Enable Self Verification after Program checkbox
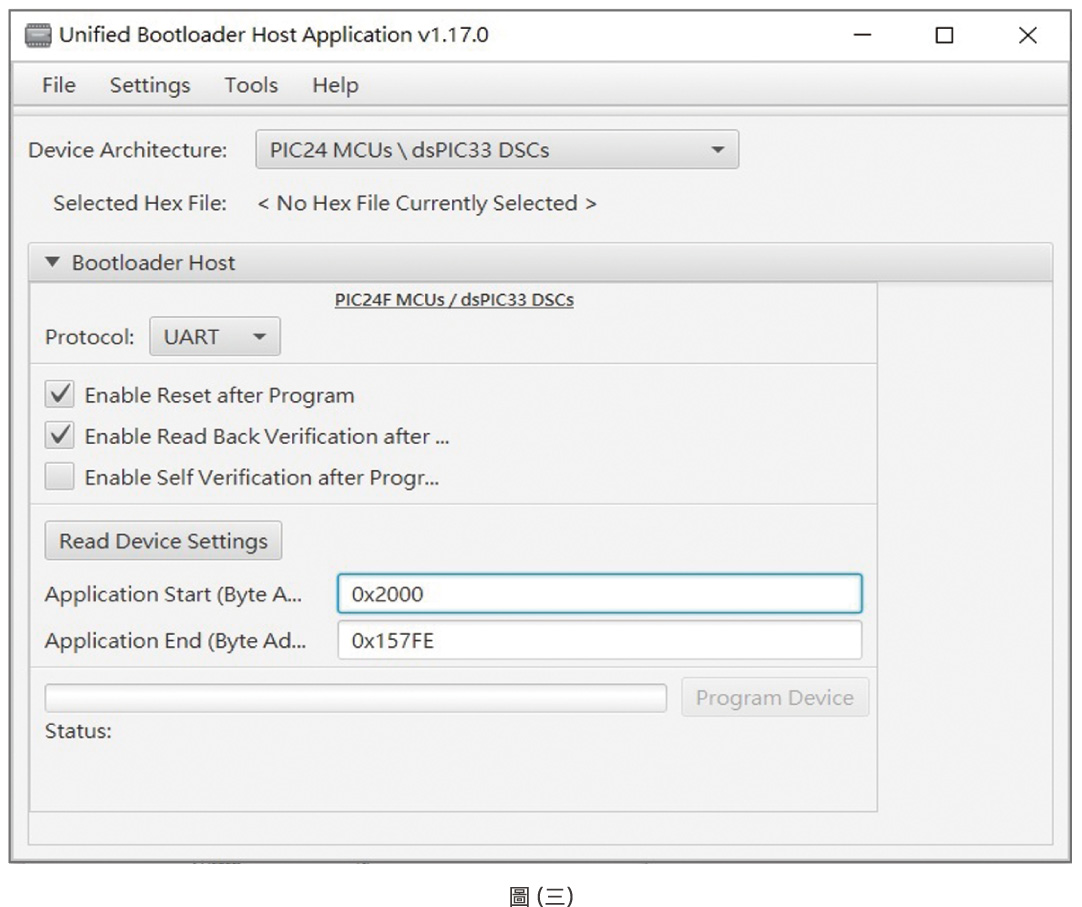 coord(61,477)
